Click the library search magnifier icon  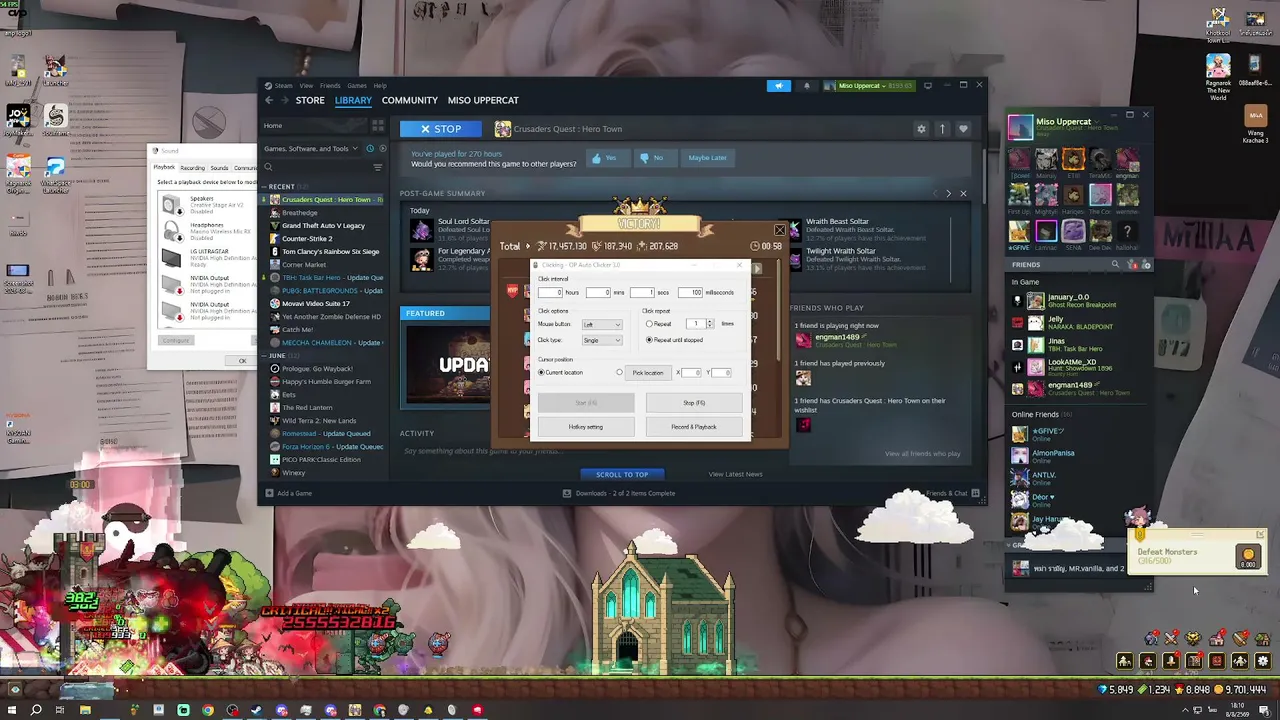[268, 167]
